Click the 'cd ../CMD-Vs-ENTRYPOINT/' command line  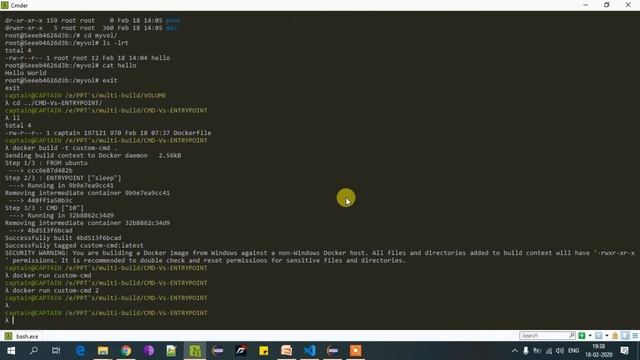53,103
